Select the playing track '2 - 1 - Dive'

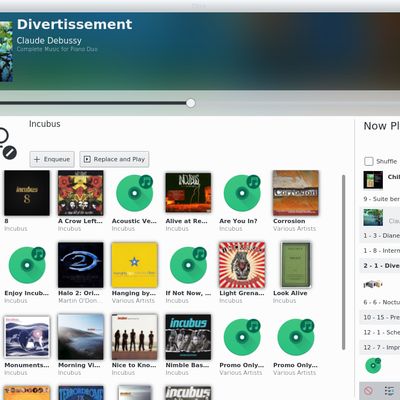380,266
